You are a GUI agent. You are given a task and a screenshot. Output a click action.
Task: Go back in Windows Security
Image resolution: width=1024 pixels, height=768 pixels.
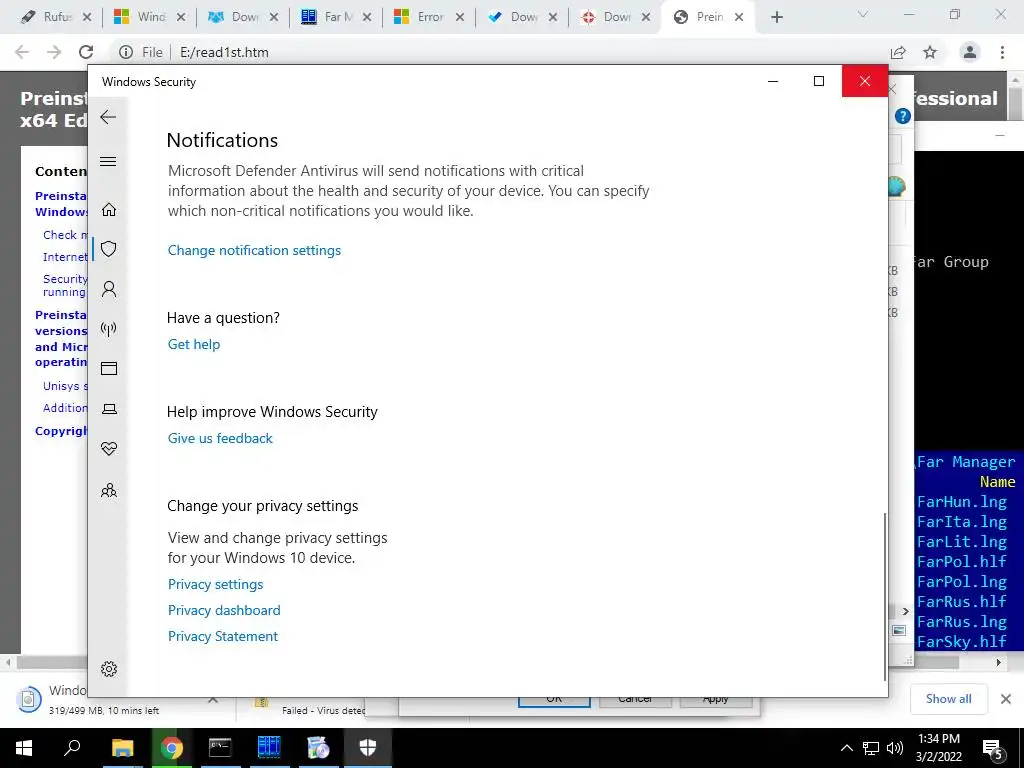(108, 117)
